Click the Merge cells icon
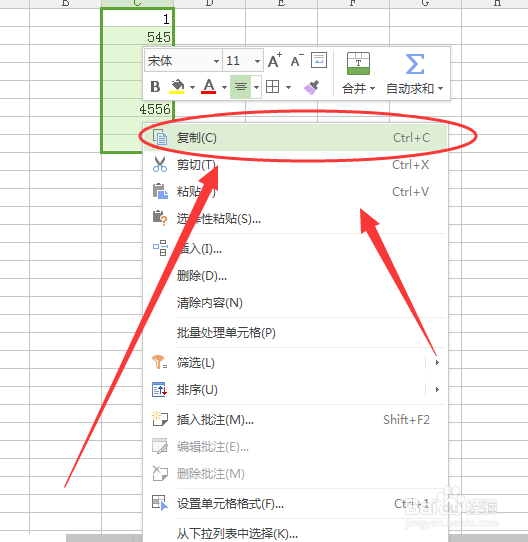528x542 pixels. (358, 63)
